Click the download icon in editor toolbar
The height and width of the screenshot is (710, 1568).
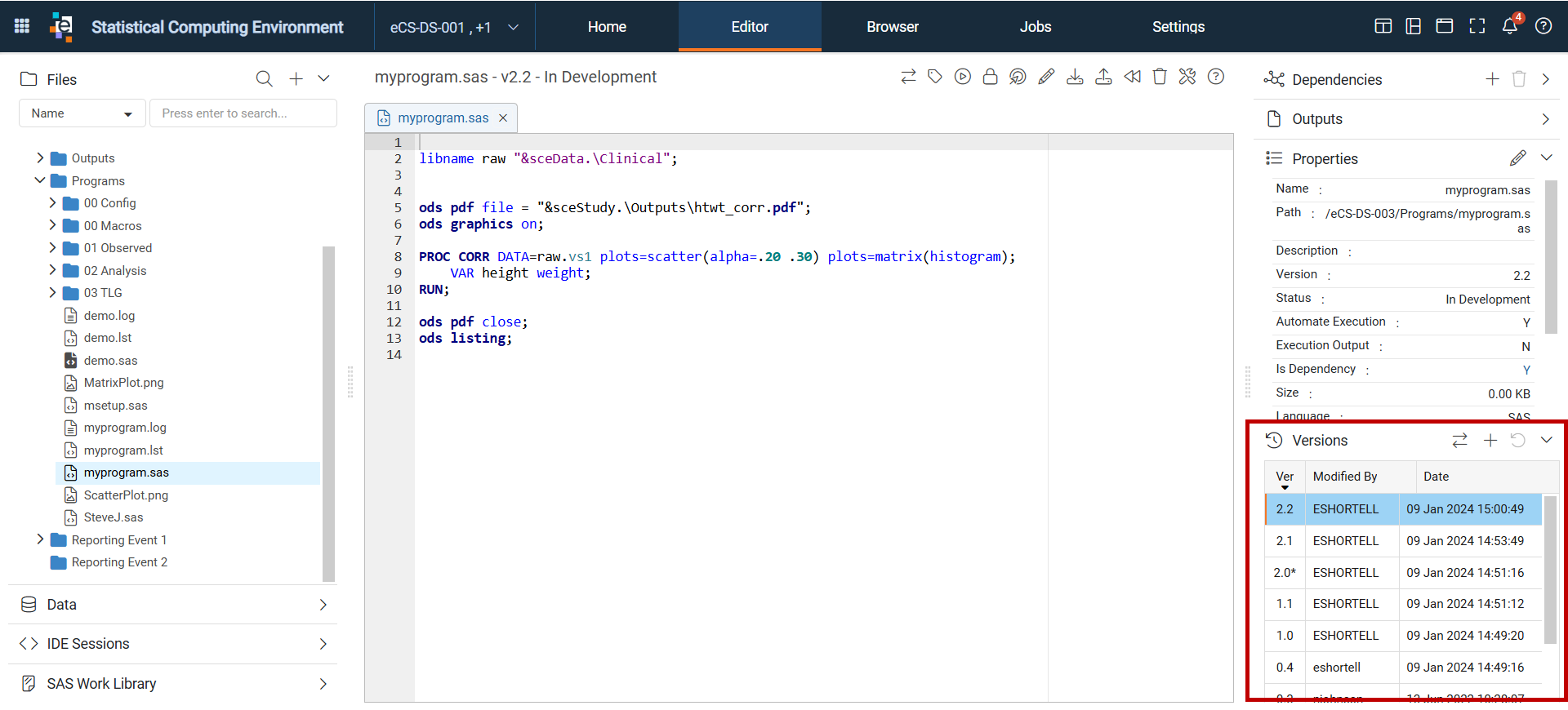[x=1075, y=77]
